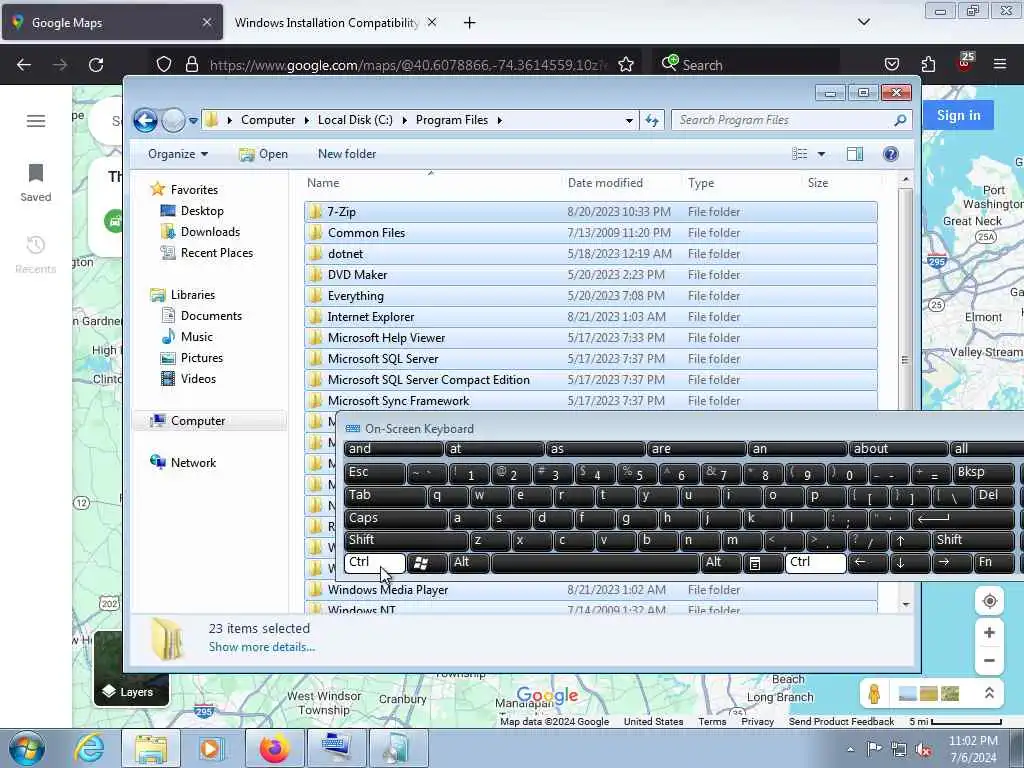The image size is (1024, 768).
Task: Bookmark the page with the star icon
Action: [x=626, y=64]
